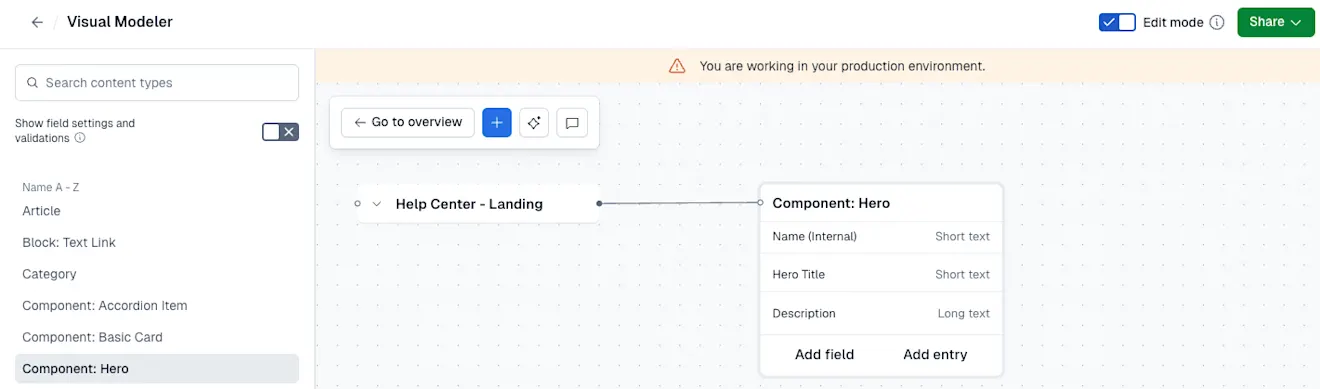Click the Visual Modeler page title
1320x389 pixels.
tap(120, 22)
